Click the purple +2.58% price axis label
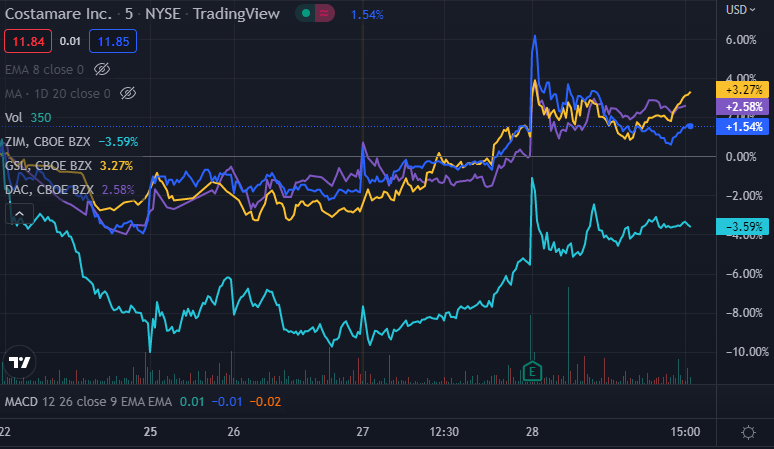 coord(742,107)
